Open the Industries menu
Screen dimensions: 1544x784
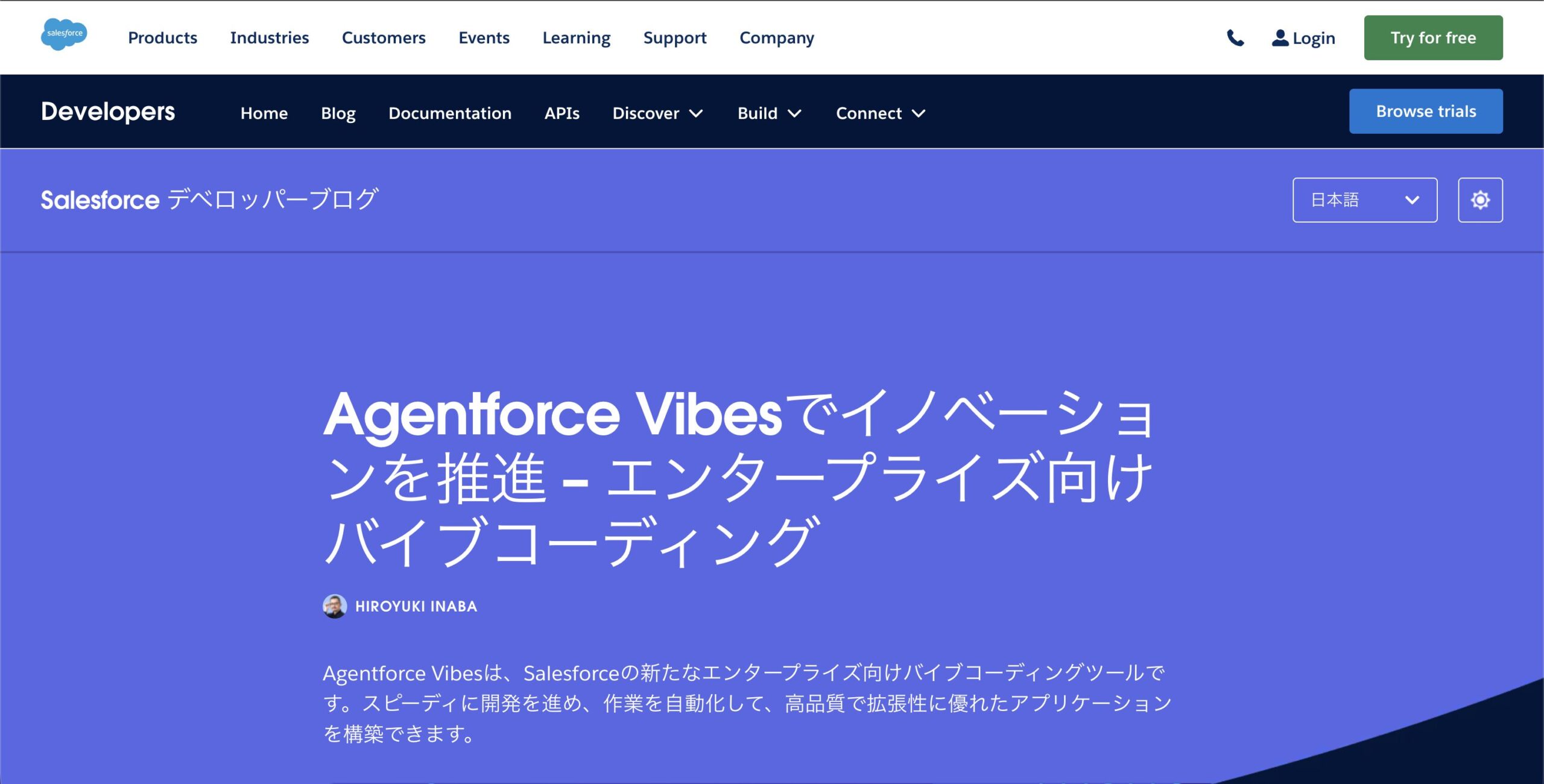(269, 38)
